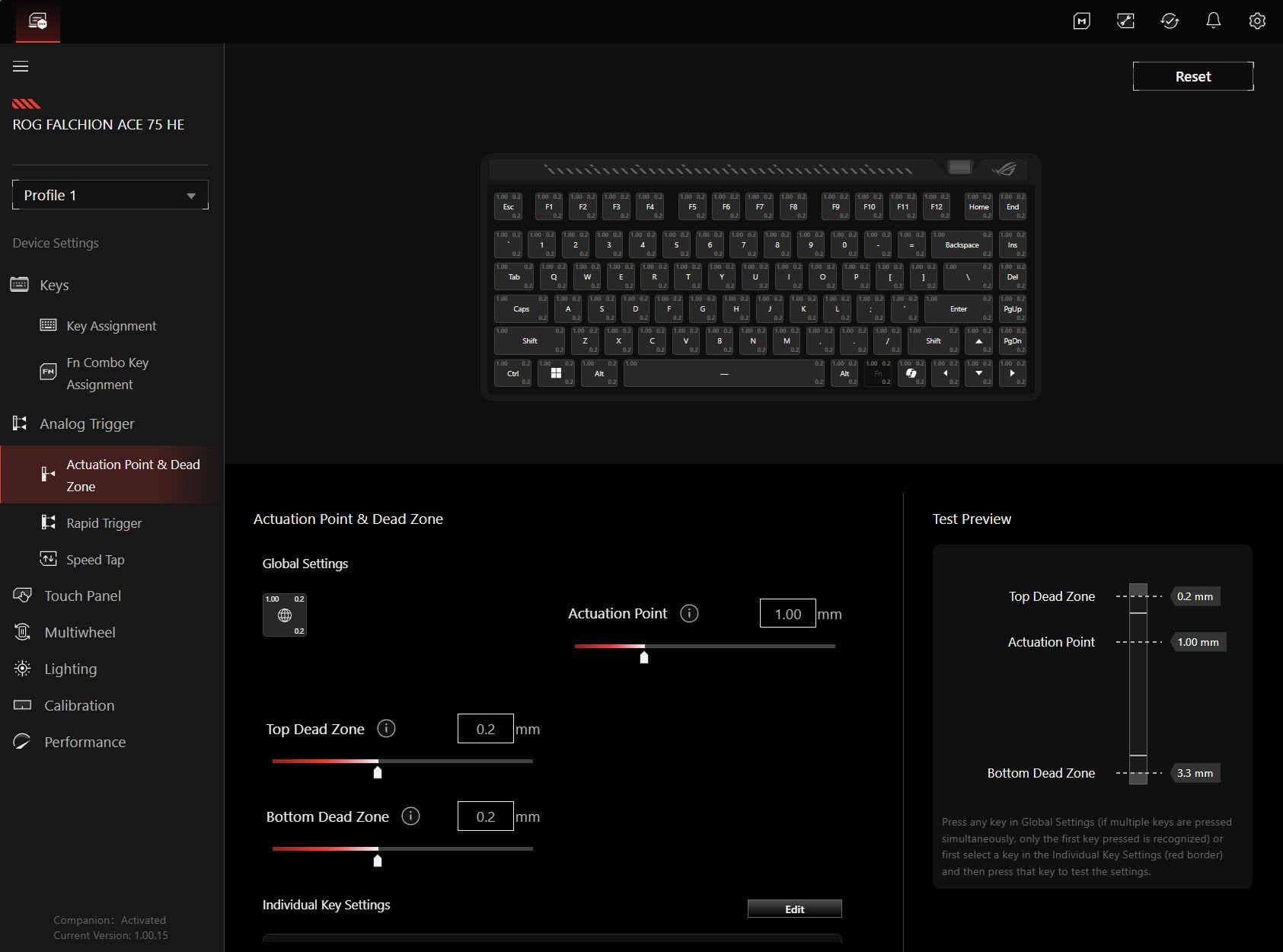This screenshot has height=952, width=1283.
Task: Click the down arrow key on keyboard preview
Action: (978, 373)
